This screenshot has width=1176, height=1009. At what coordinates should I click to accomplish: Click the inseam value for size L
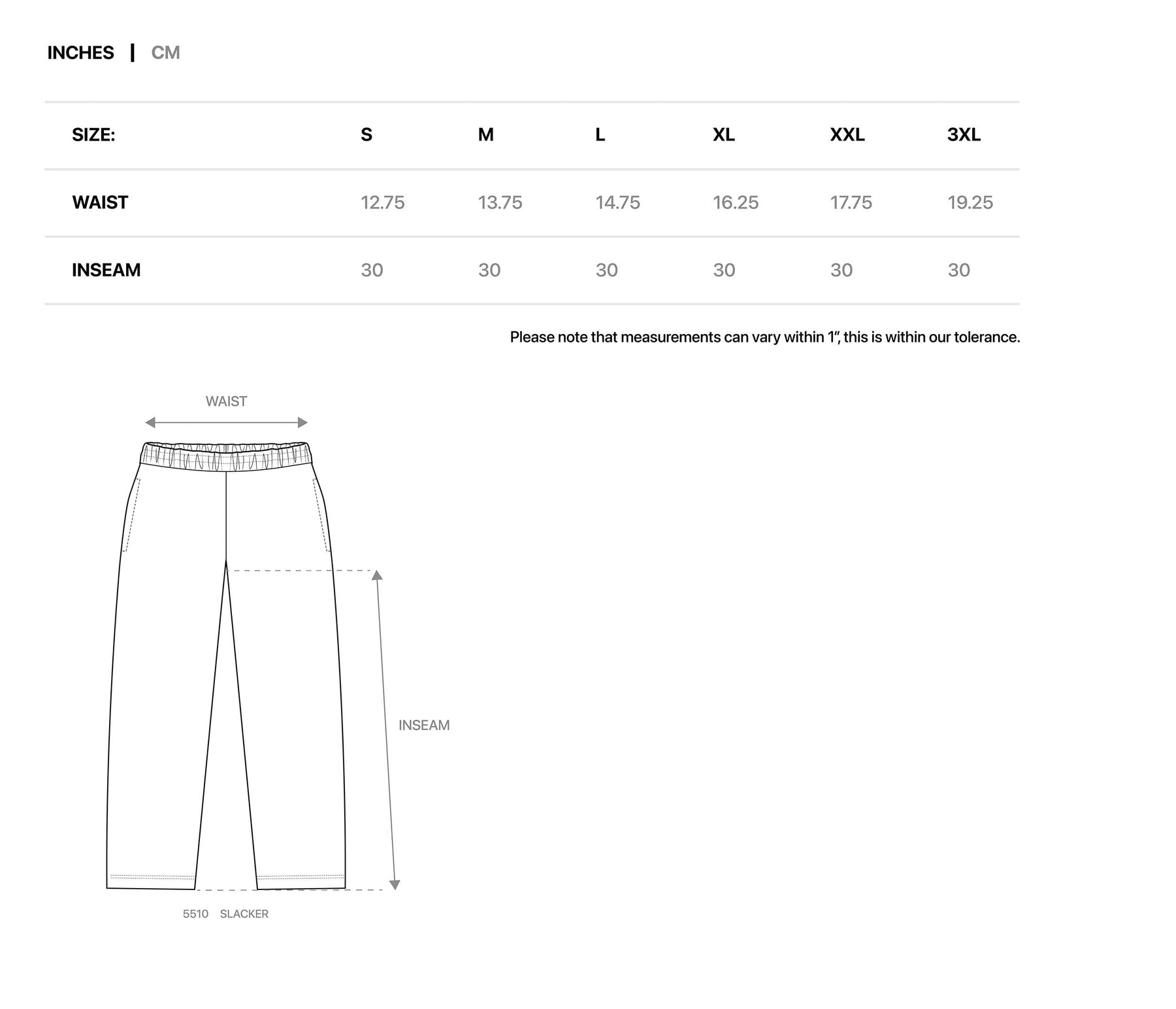606,270
